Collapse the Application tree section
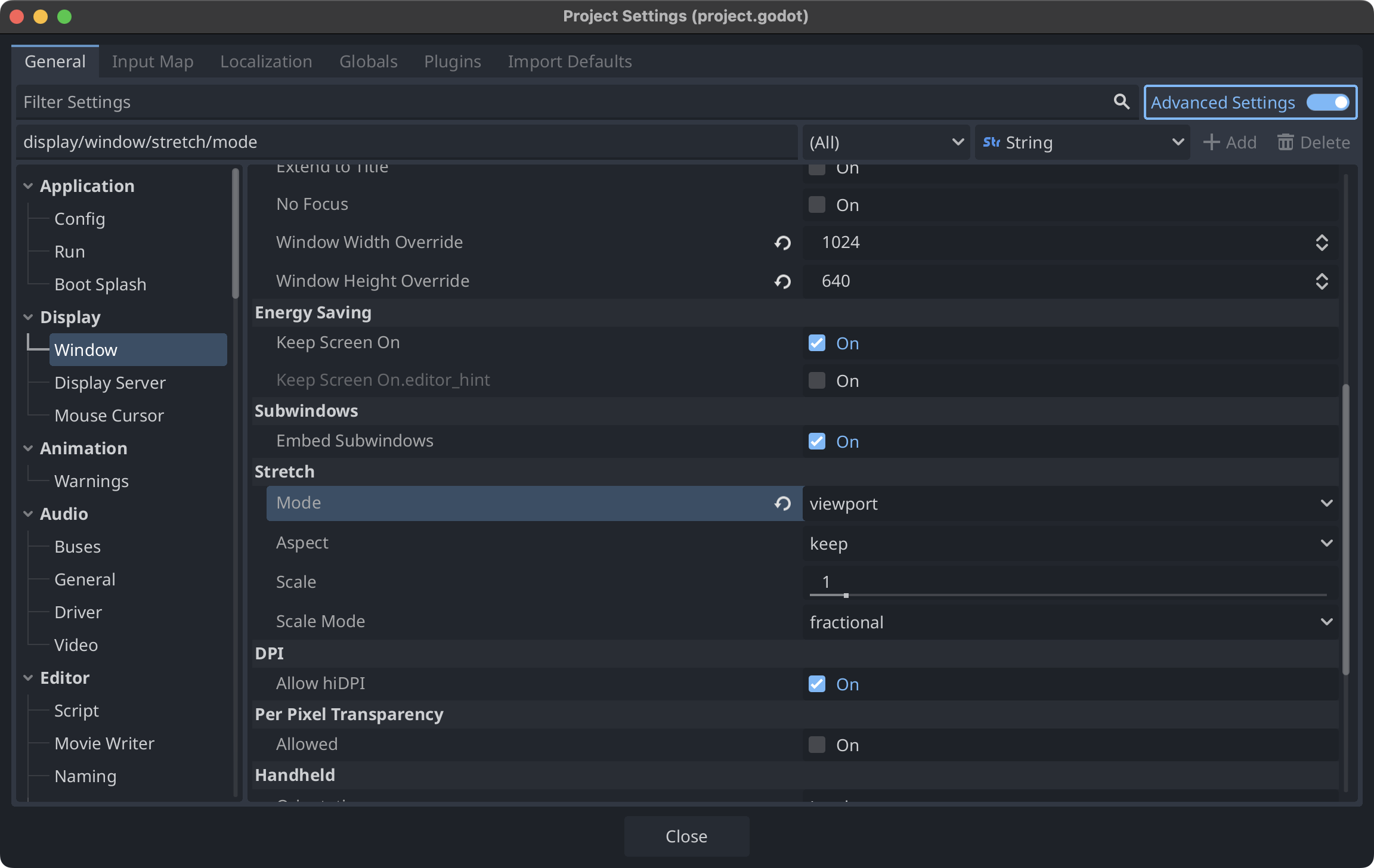Viewport: 1374px width, 868px height. (x=28, y=186)
